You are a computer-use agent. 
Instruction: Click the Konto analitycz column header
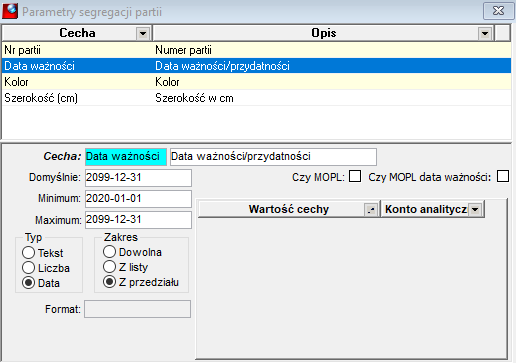tap(432, 209)
